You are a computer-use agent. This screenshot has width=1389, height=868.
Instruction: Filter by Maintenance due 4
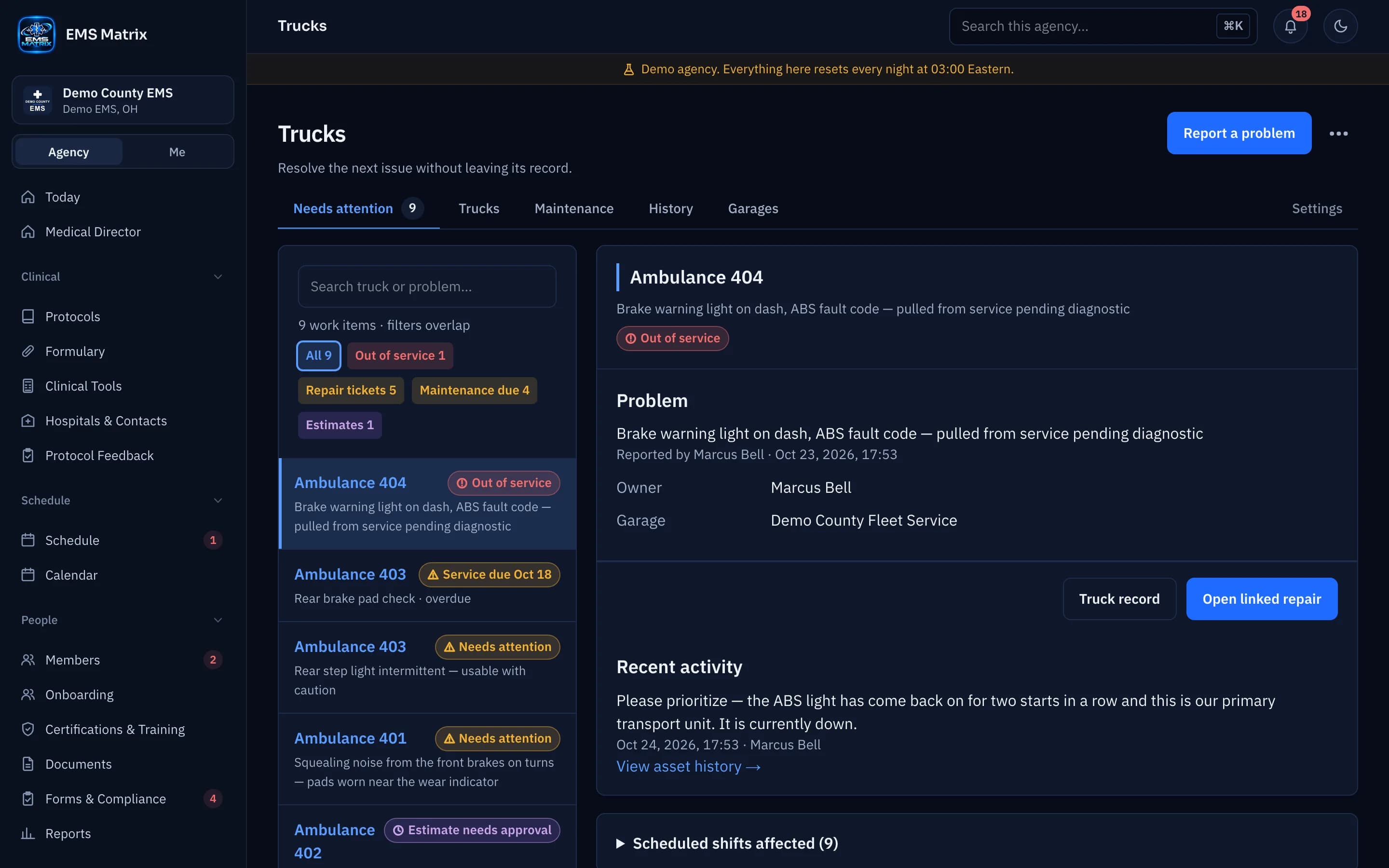(x=474, y=391)
